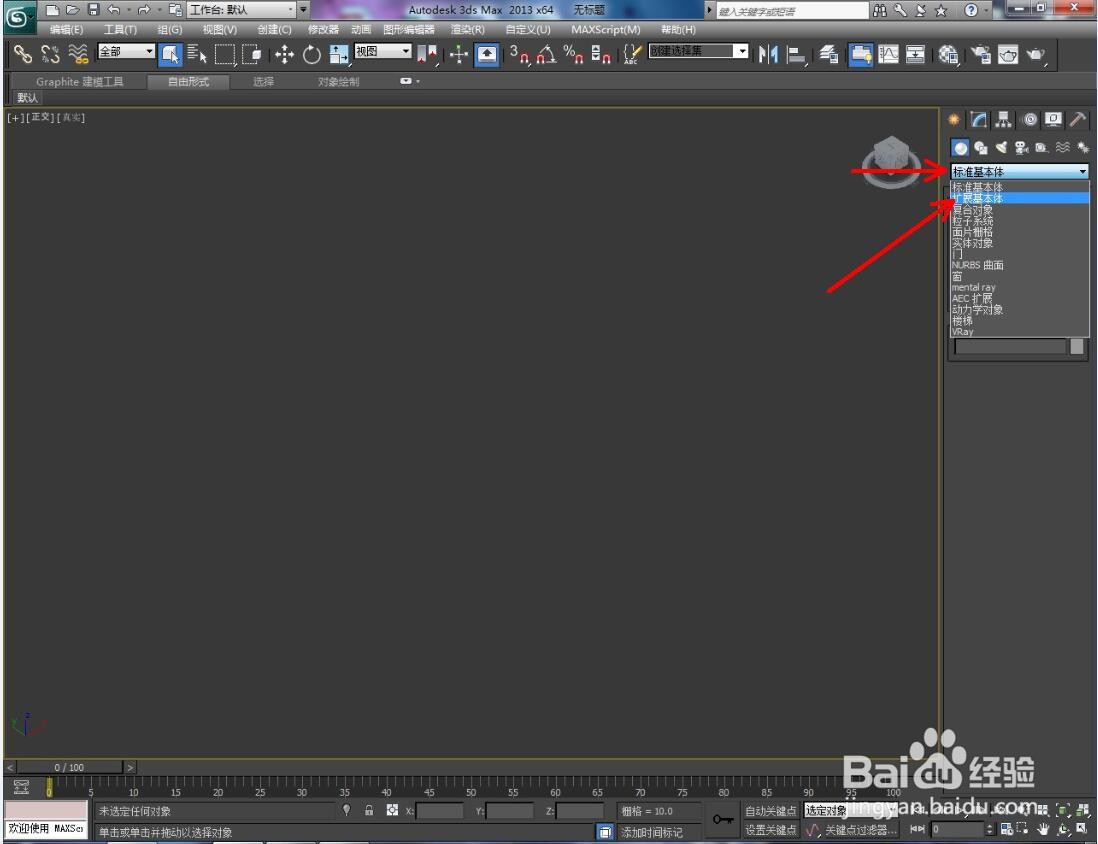Click time slider showing 0 / 100
The image size is (1098, 844).
point(69,768)
